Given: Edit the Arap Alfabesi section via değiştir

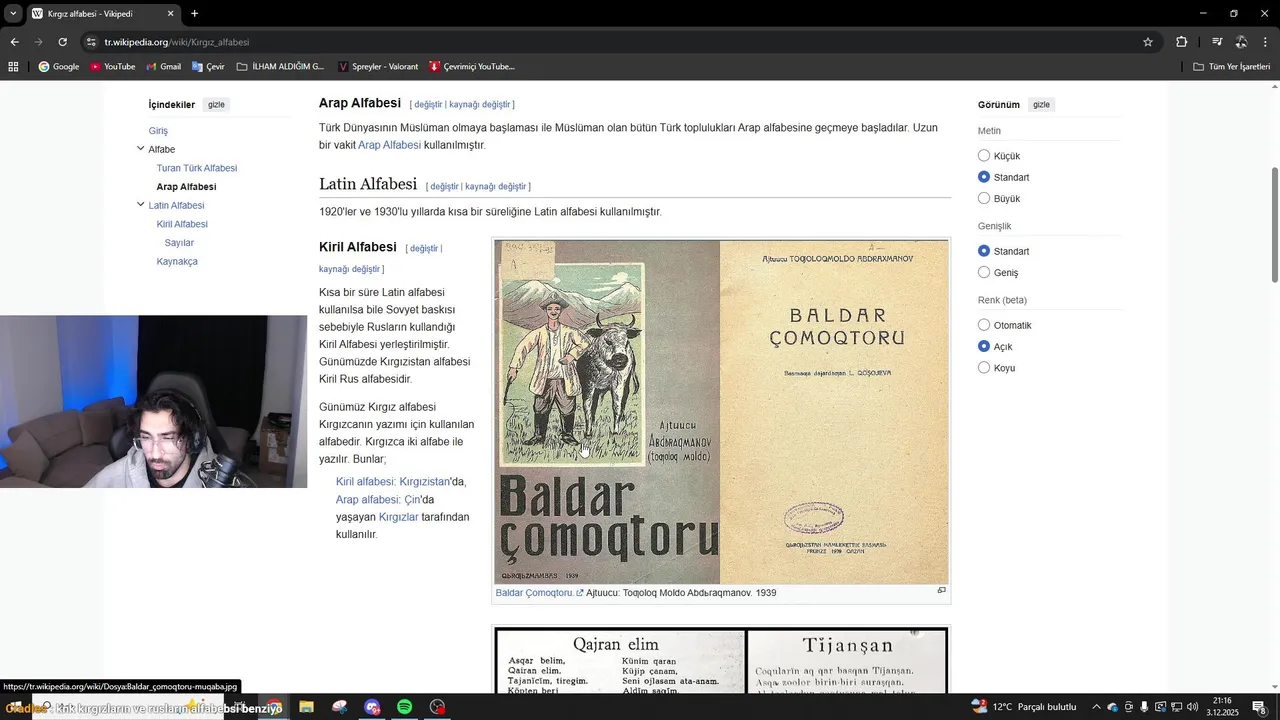Looking at the screenshot, I should click(x=428, y=104).
